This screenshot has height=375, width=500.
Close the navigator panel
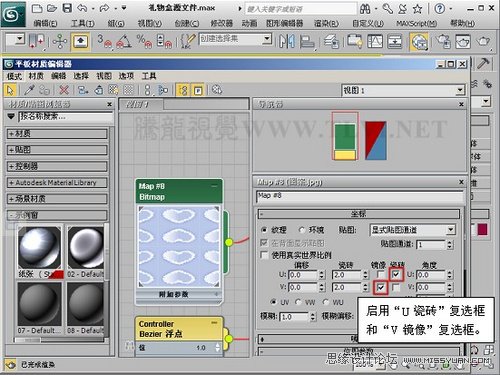pos(461,104)
